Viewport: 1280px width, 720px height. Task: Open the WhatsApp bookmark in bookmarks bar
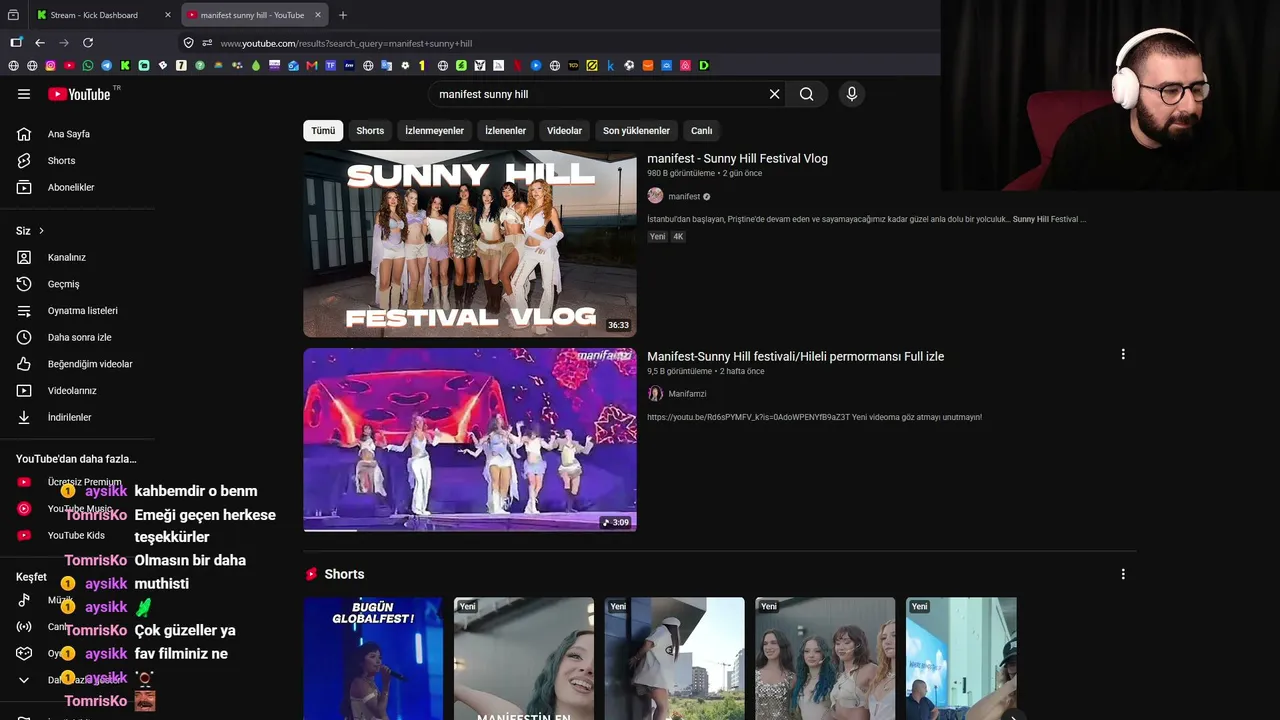pos(88,66)
